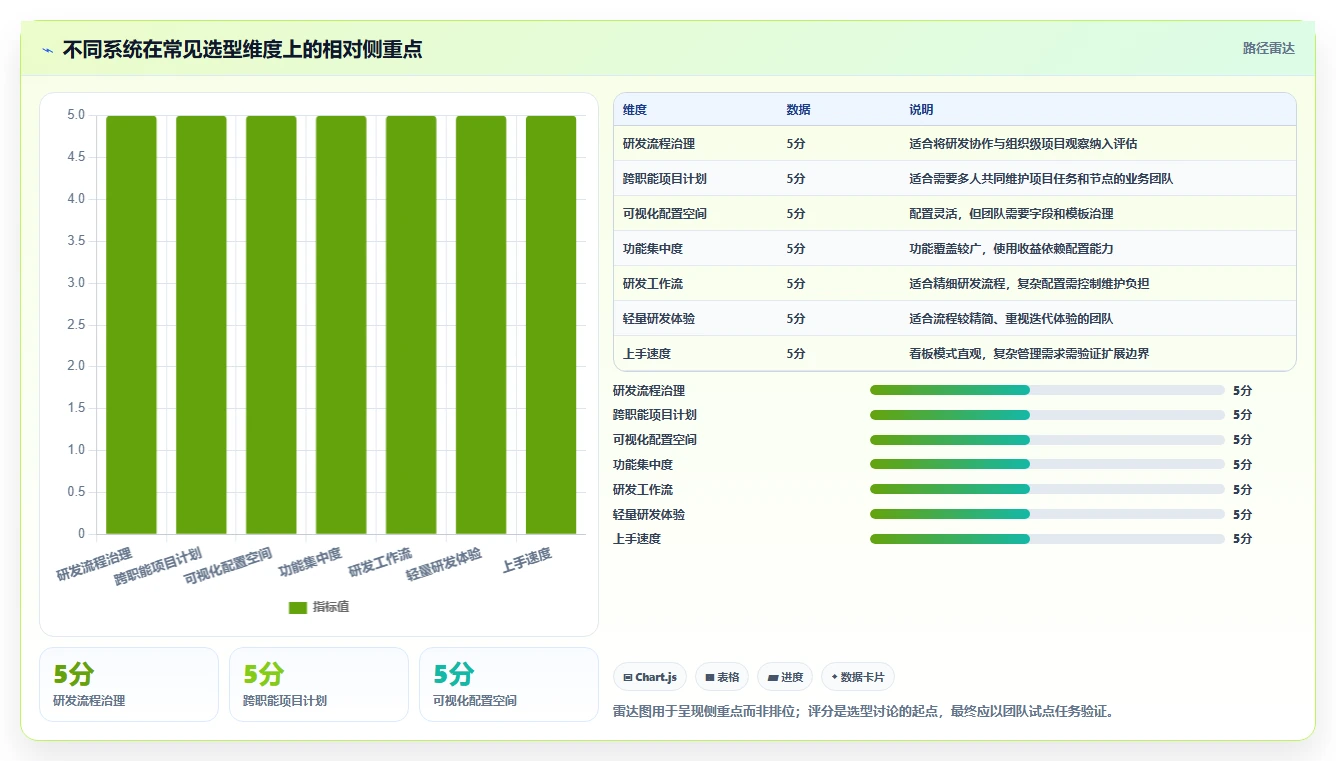
Task: Click the 路径雷达 label in the header
Action: pyautogui.click(x=1268, y=48)
